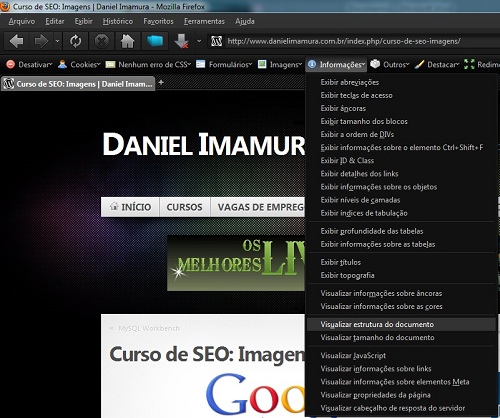Open the Destacar toolbar dropdown
Image resolution: width=500 pixels, height=418 pixels.
[437, 64]
